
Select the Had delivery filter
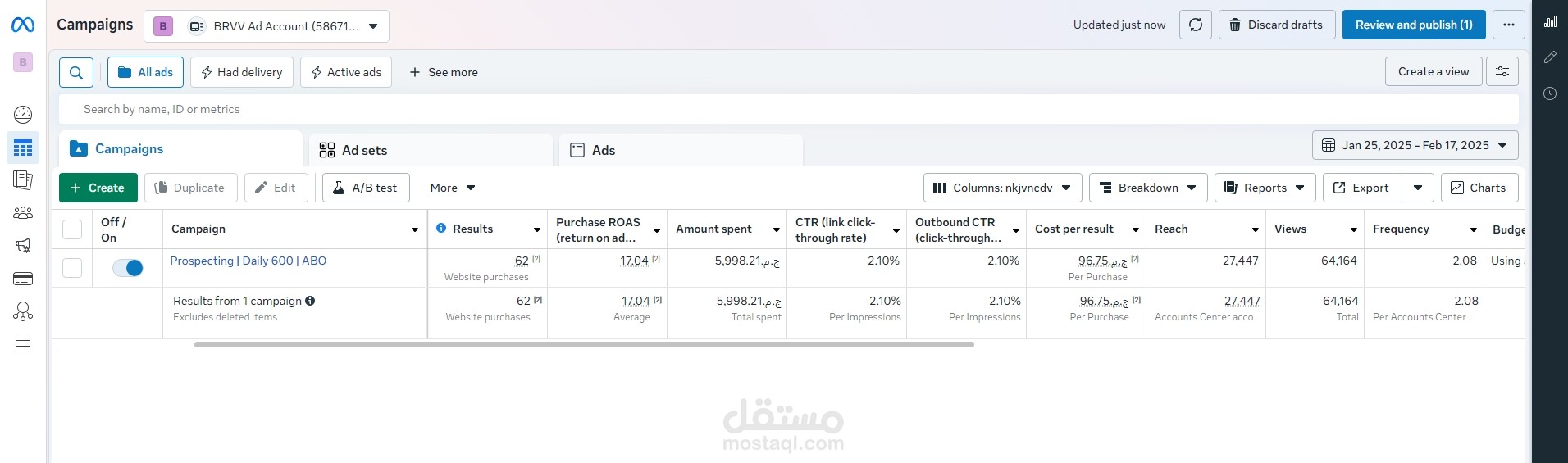(242, 72)
